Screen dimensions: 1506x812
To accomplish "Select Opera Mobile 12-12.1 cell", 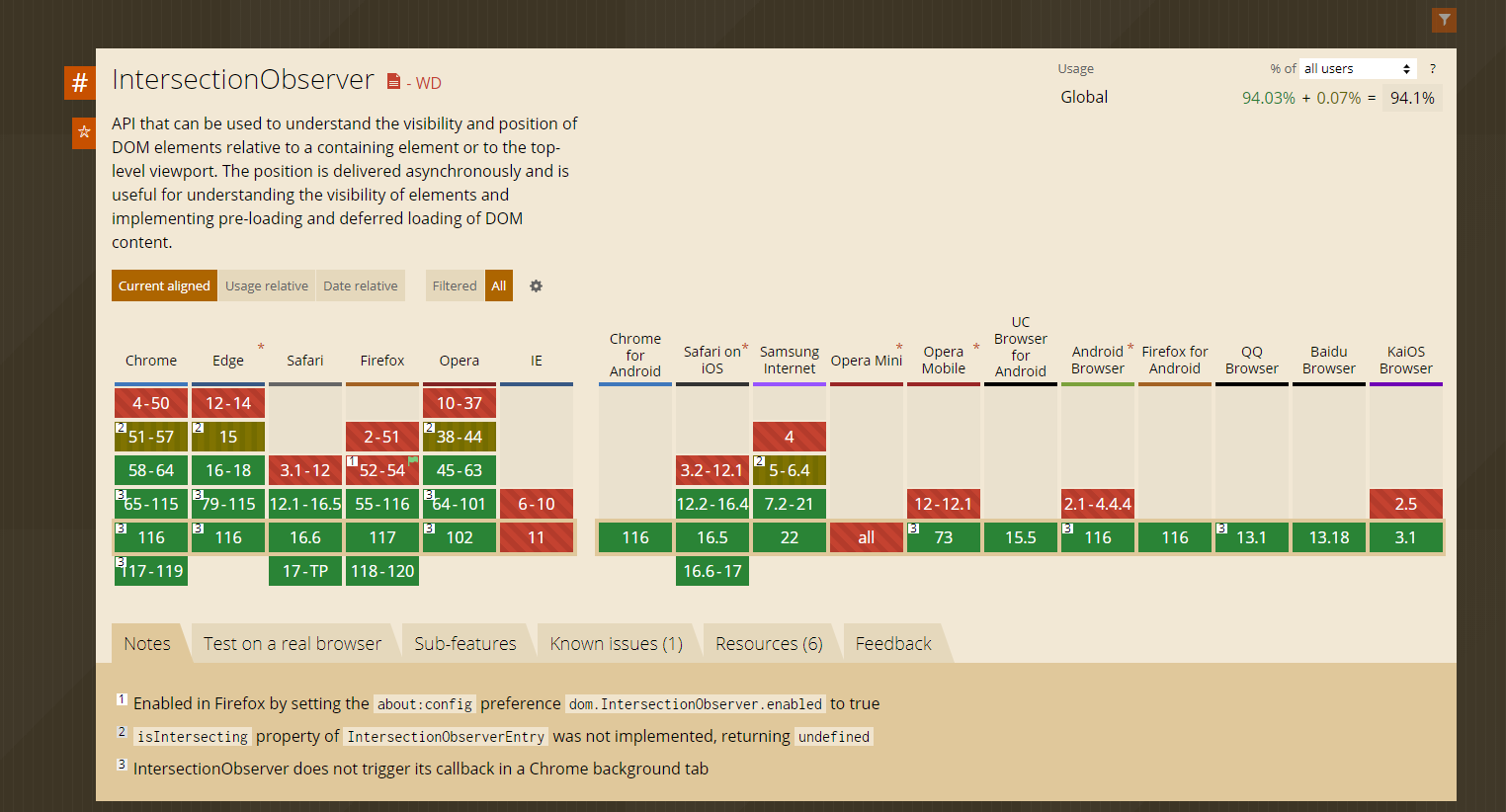I will [x=944, y=504].
